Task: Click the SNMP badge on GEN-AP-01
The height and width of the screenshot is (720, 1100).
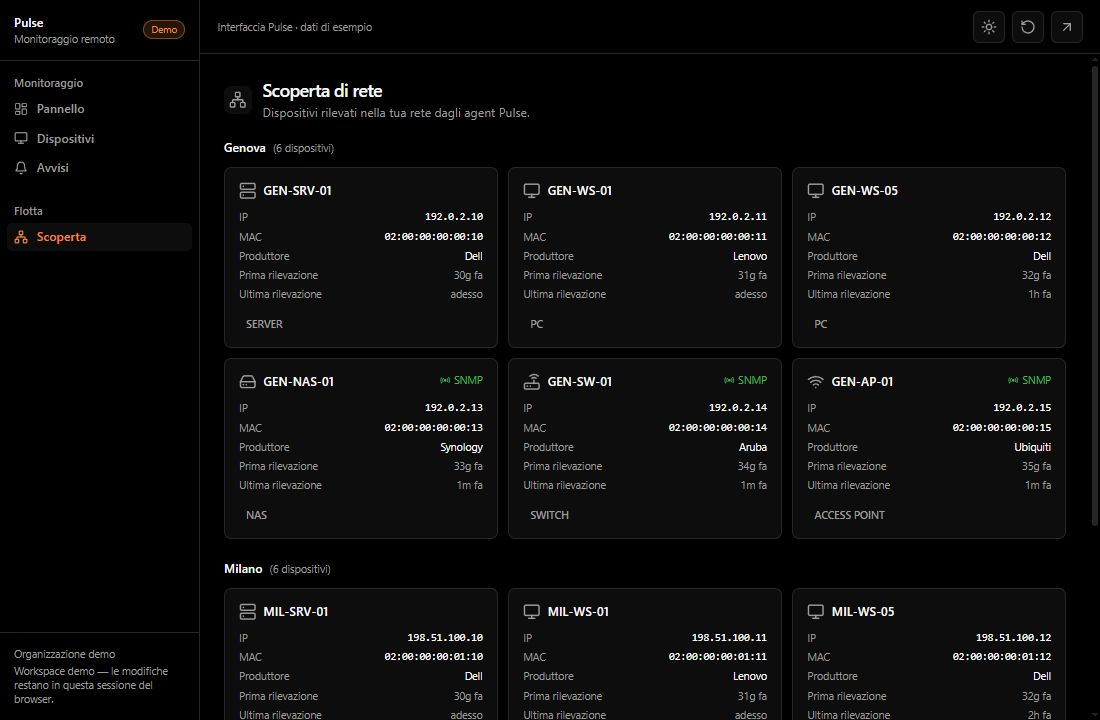Action: click(x=1030, y=380)
